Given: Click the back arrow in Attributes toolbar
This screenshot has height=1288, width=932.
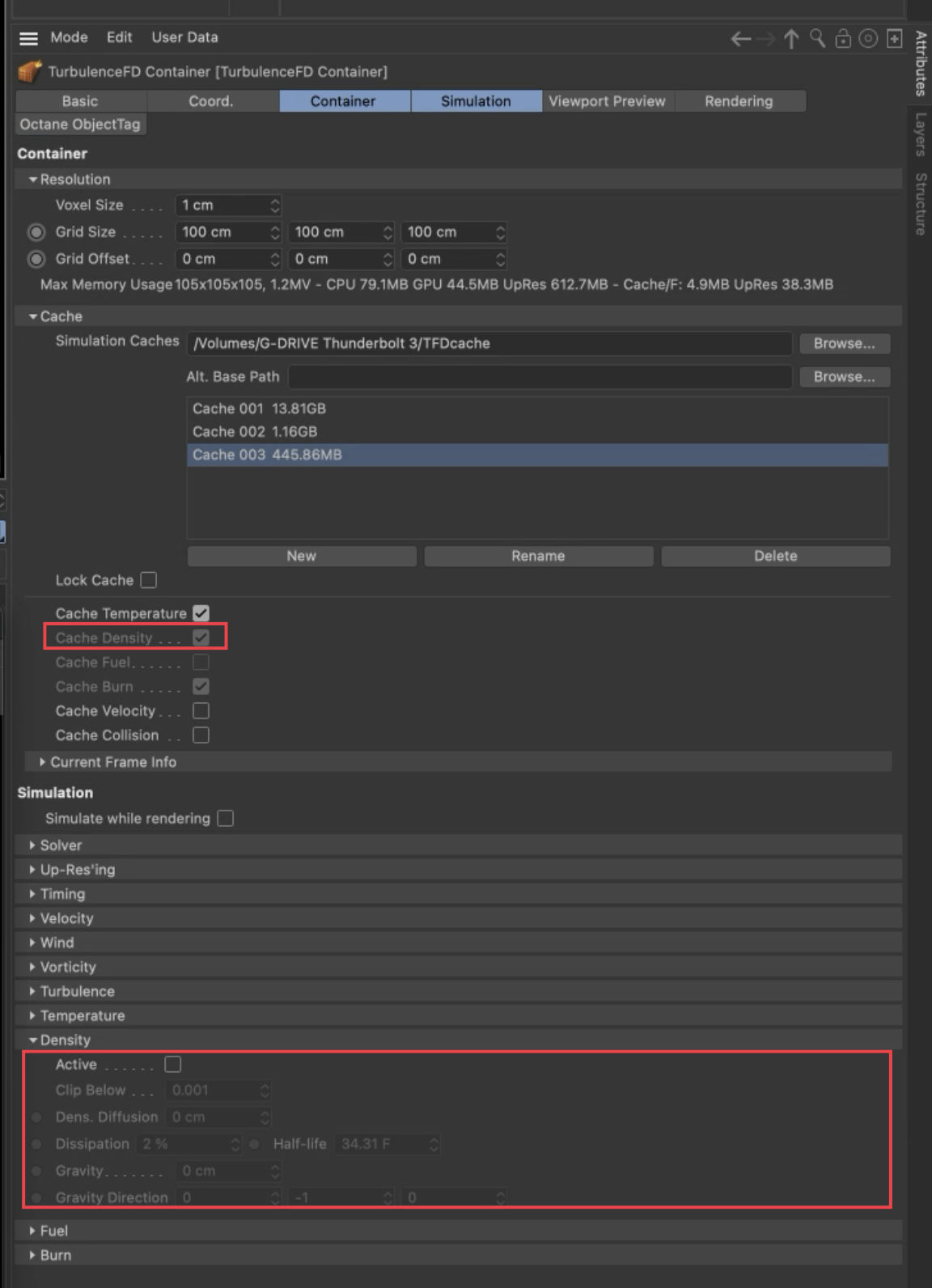Looking at the screenshot, I should point(740,39).
